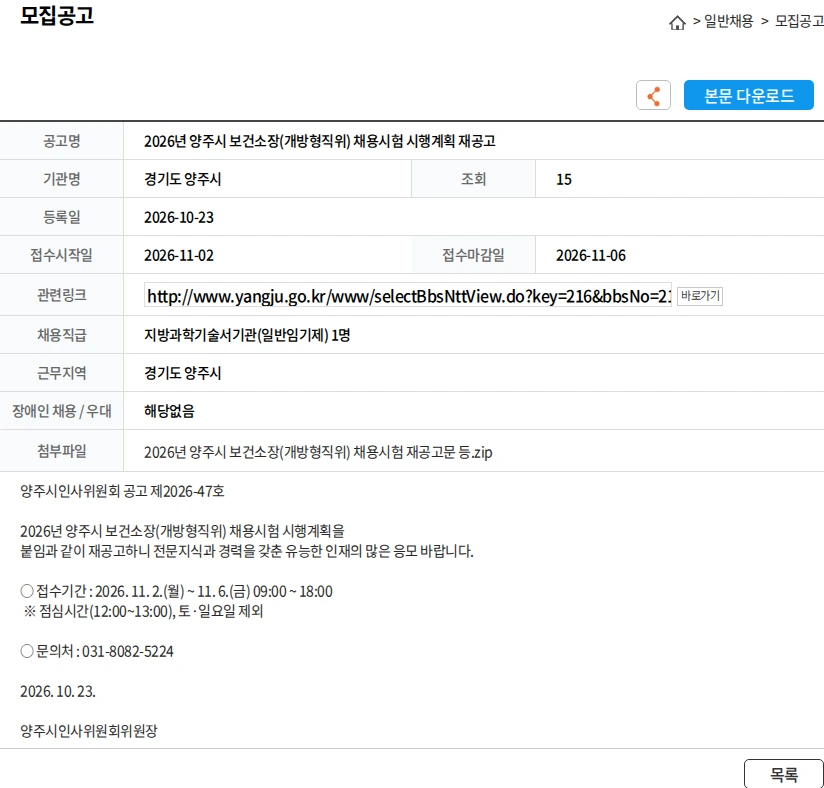Click the body date 2026. 10. 23.
Image resolution: width=824 pixels, height=788 pixels.
pyautogui.click(x=58, y=691)
